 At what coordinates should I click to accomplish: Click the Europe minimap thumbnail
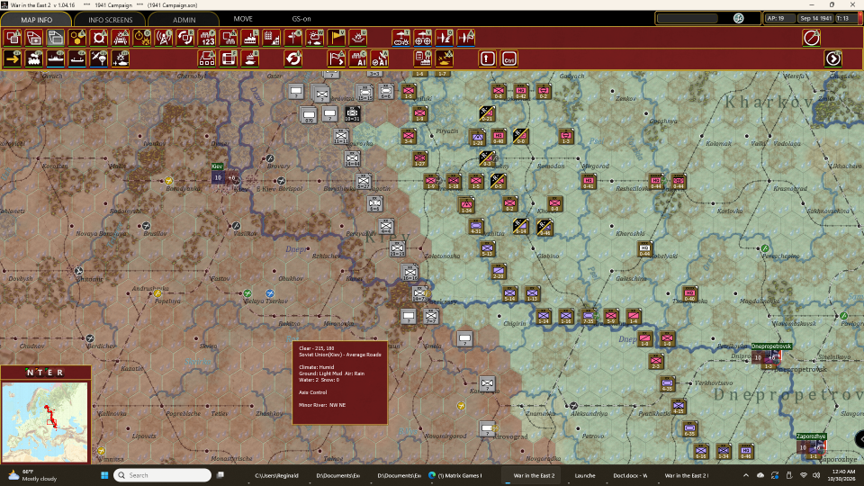point(45,422)
